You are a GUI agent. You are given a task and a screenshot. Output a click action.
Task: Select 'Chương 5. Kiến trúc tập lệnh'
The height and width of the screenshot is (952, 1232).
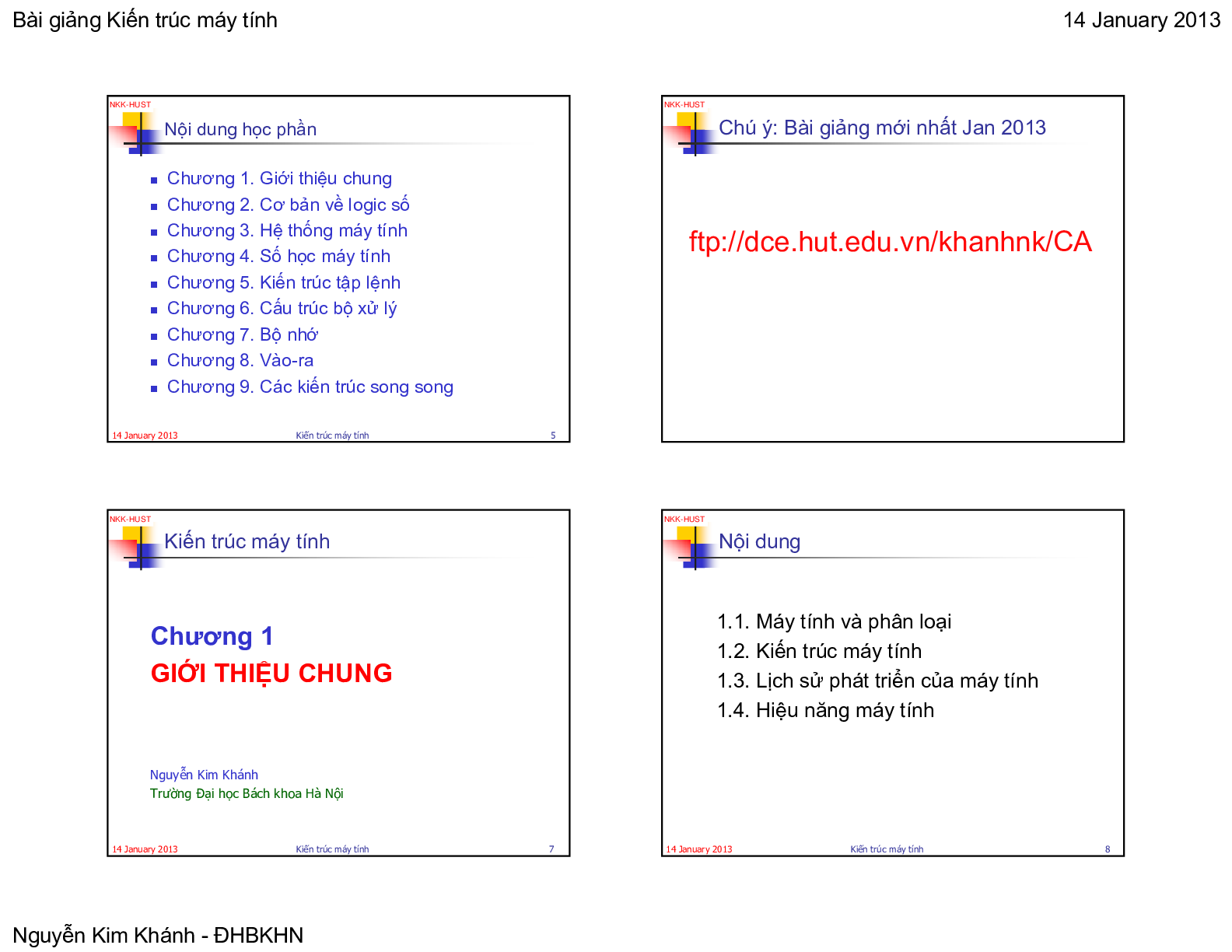(284, 283)
